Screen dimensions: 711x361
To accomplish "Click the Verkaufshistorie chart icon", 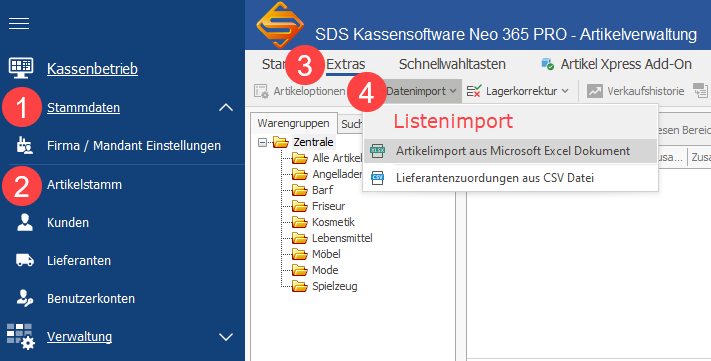I will (x=594, y=91).
